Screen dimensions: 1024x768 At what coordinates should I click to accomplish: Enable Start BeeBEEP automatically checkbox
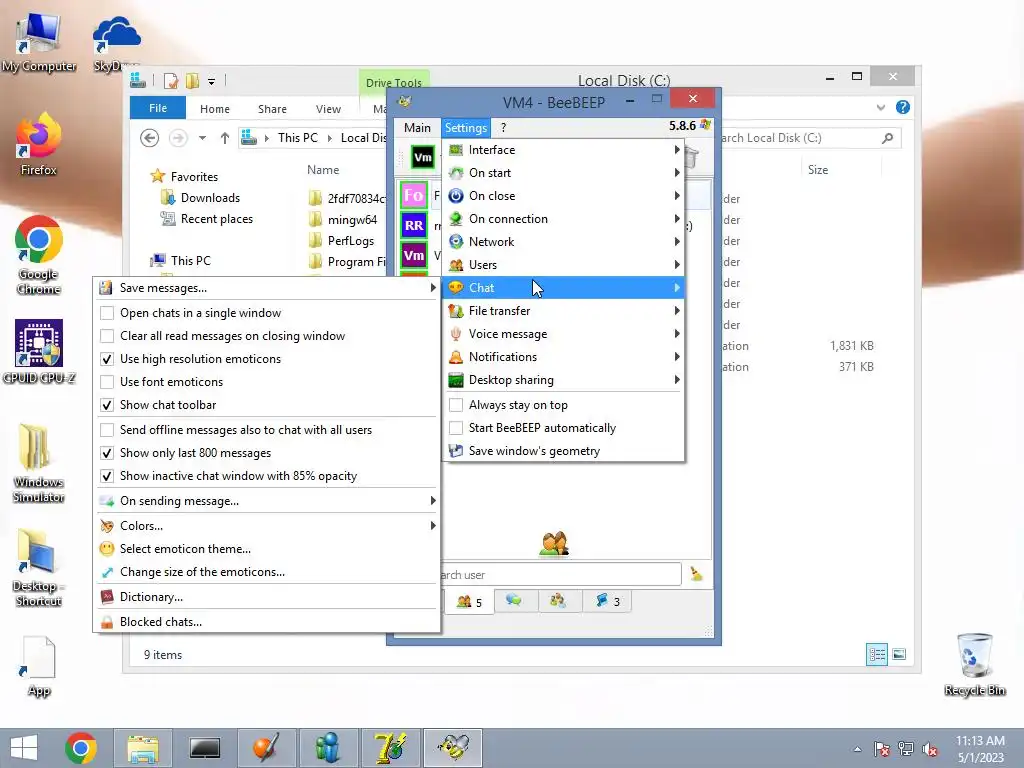(456, 428)
